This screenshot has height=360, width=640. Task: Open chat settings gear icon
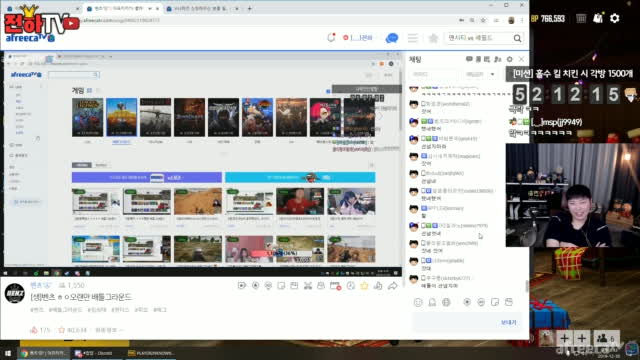coord(509,59)
